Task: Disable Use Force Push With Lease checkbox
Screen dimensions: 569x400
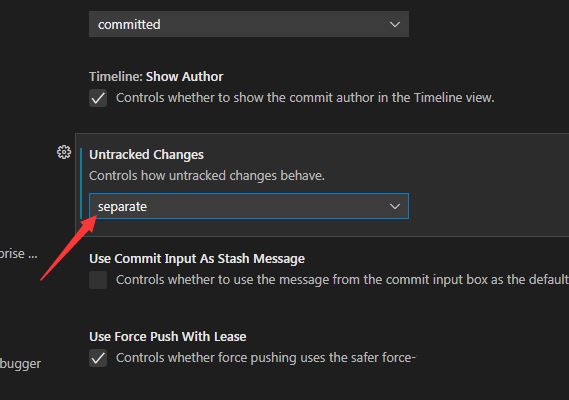Action: 98,358
